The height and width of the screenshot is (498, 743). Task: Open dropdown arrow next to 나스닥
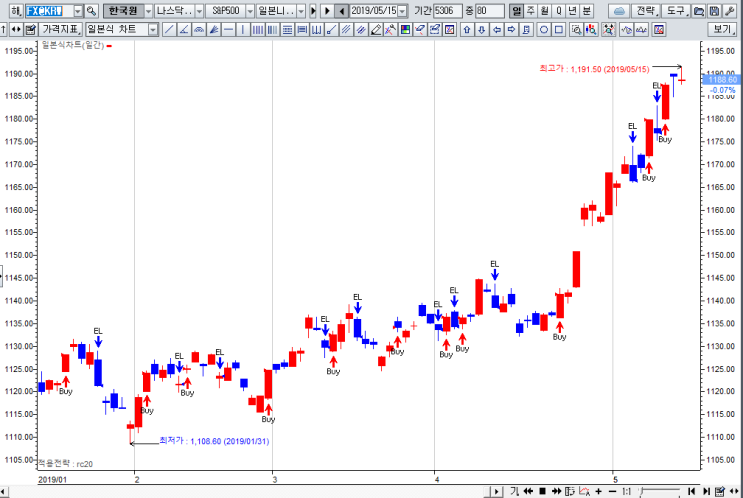click(199, 11)
